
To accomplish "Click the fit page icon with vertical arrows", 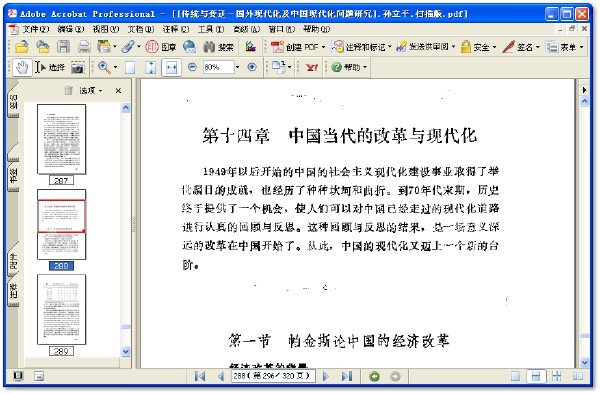I will pos(151,68).
